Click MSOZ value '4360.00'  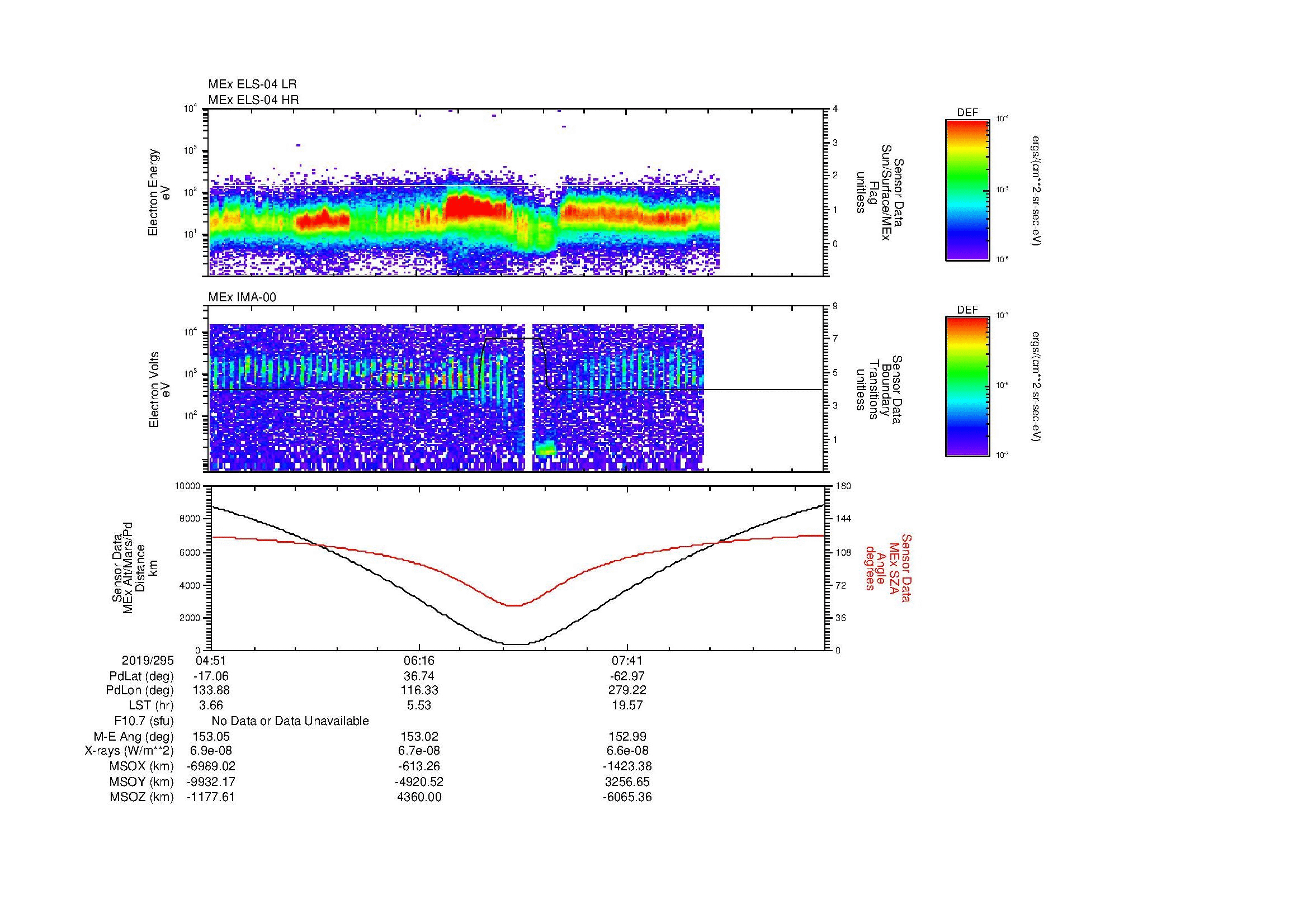pos(419,797)
